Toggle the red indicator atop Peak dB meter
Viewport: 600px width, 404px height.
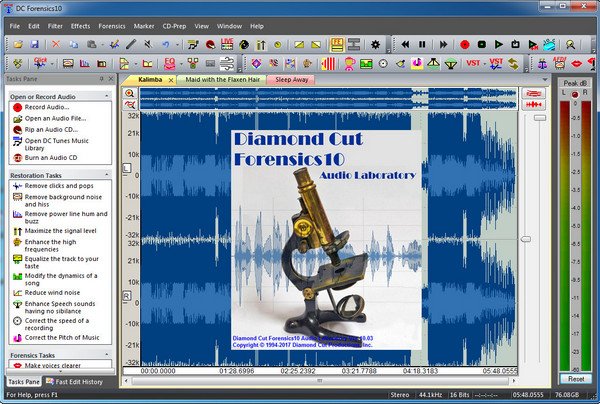575,94
